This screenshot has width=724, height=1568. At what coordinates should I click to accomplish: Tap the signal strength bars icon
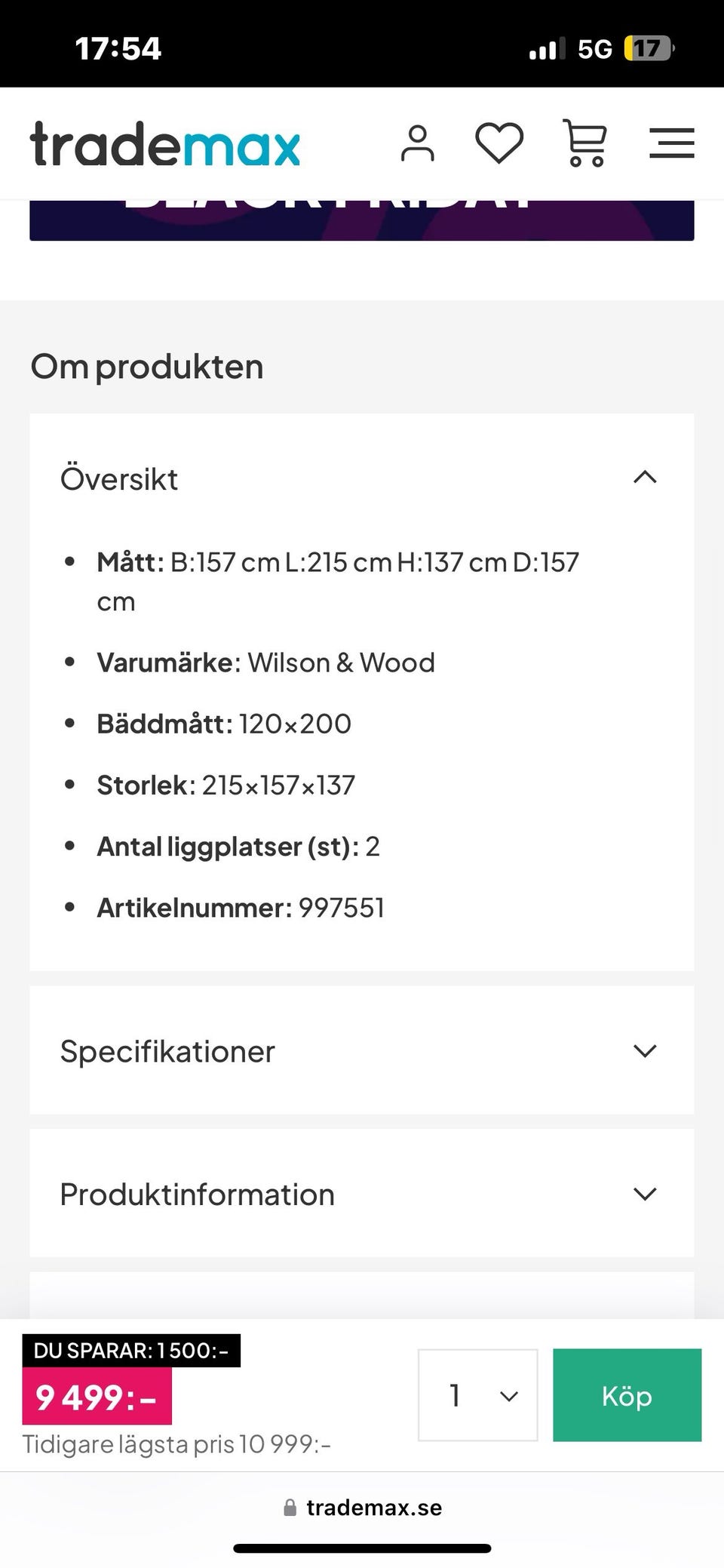pyautogui.click(x=547, y=49)
